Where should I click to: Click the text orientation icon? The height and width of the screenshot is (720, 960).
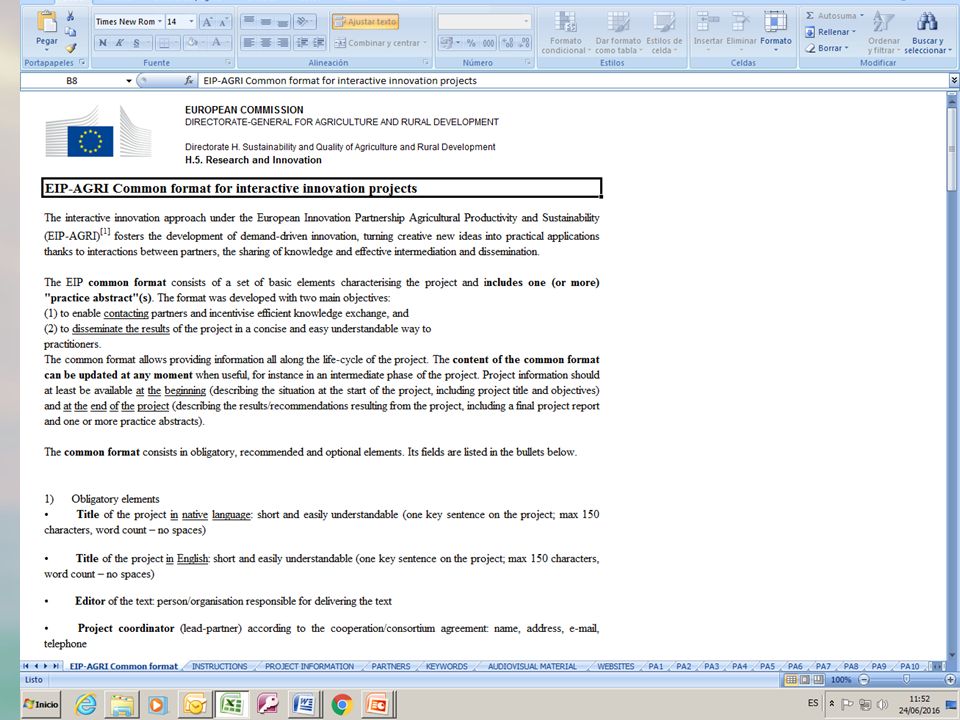(x=302, y=22)
